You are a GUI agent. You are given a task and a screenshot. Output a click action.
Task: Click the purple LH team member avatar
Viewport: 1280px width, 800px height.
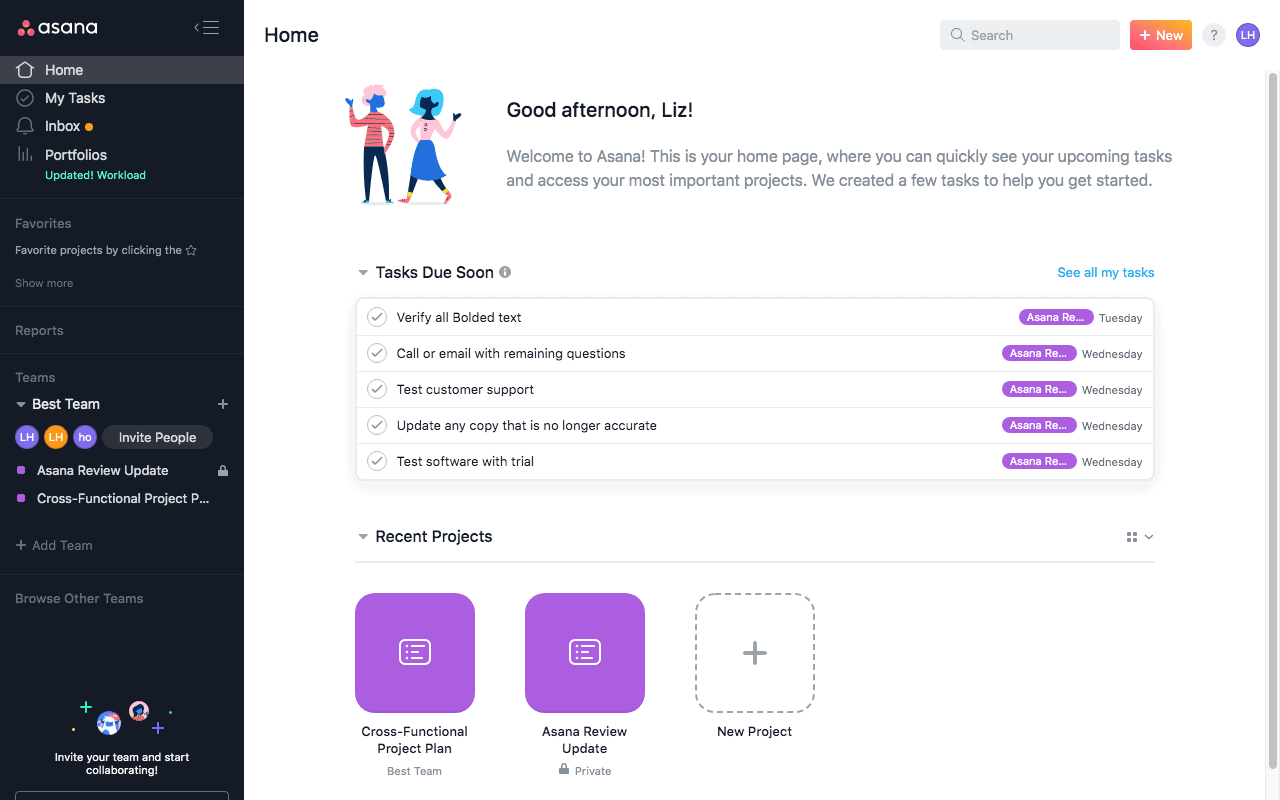(x=27, y=437)
